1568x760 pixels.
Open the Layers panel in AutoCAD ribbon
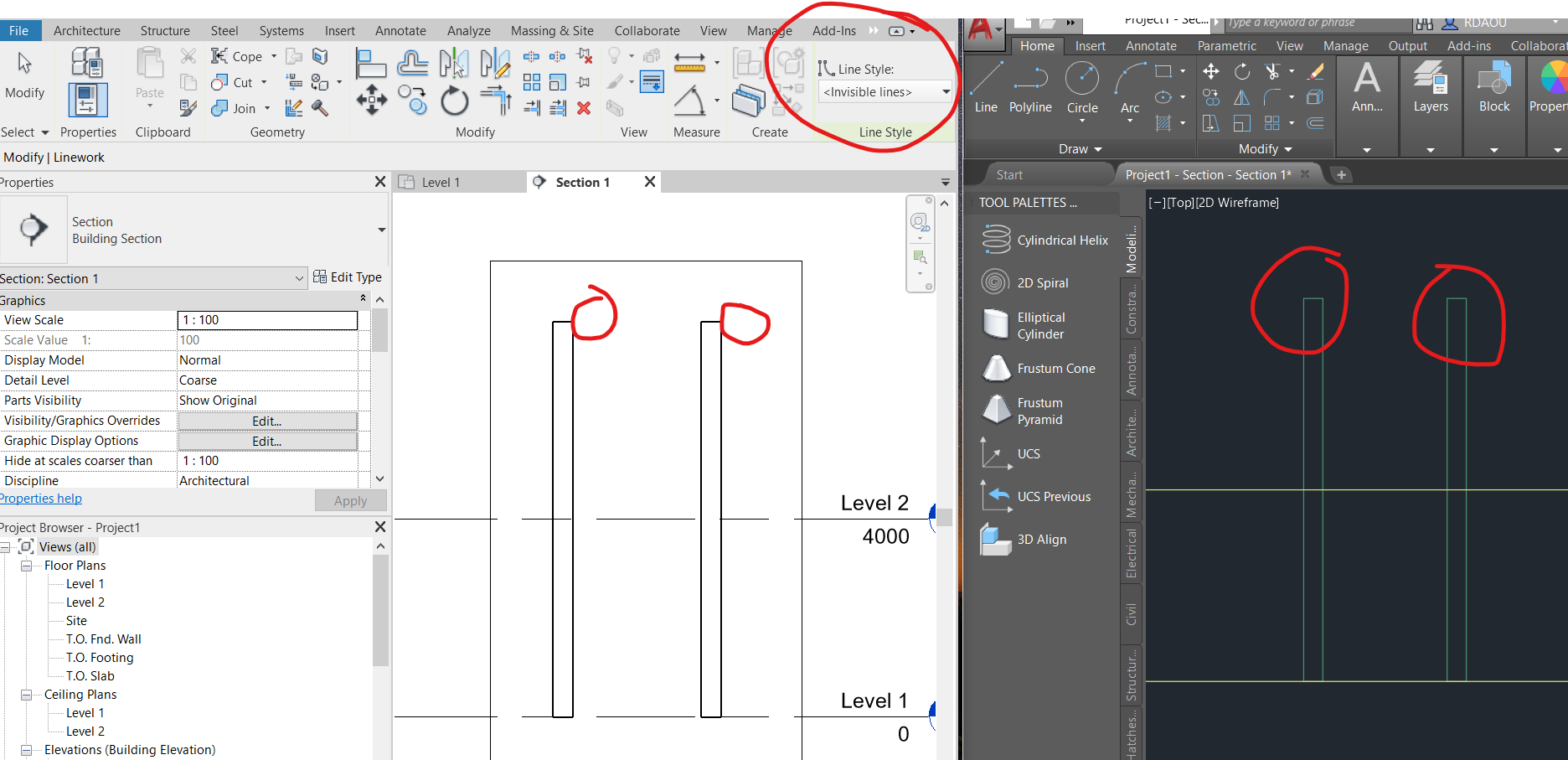[1430, 88]
